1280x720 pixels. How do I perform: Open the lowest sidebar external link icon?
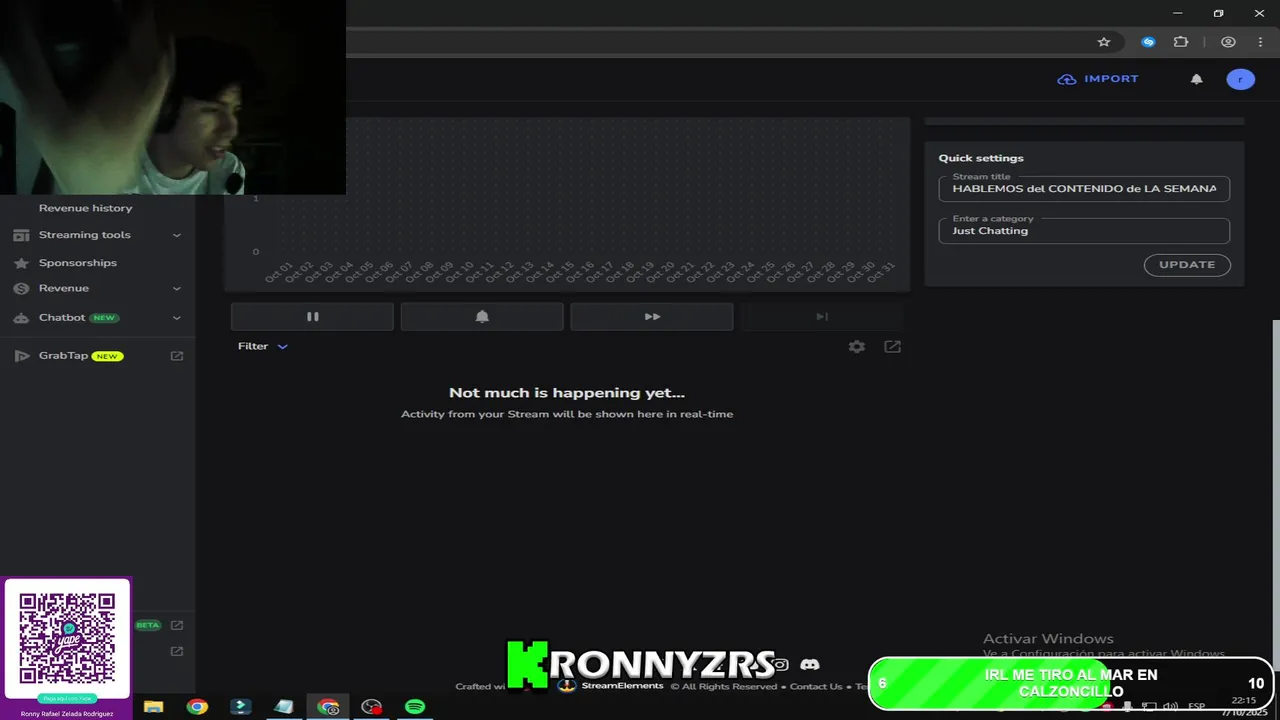tap(177, 651)
